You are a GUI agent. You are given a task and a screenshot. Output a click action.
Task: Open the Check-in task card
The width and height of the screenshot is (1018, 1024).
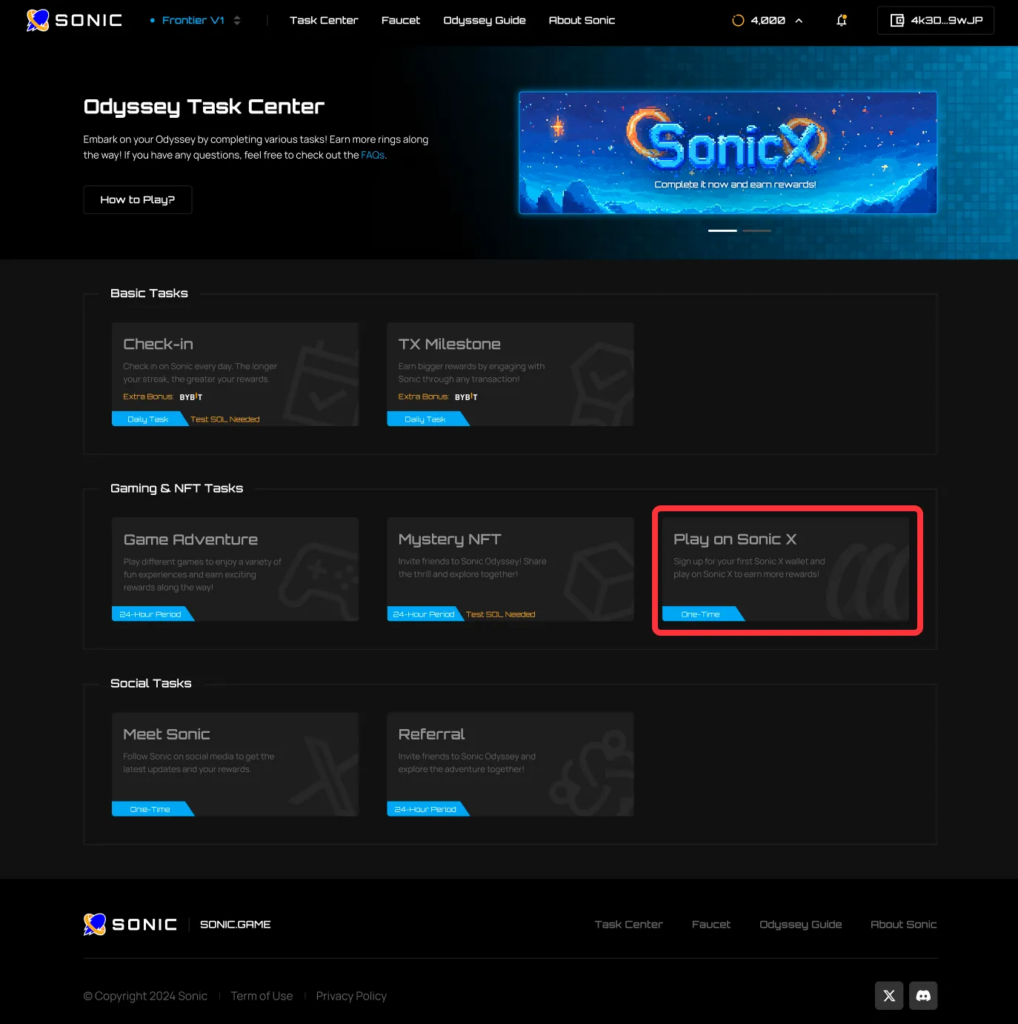click(x=235, y=374)
